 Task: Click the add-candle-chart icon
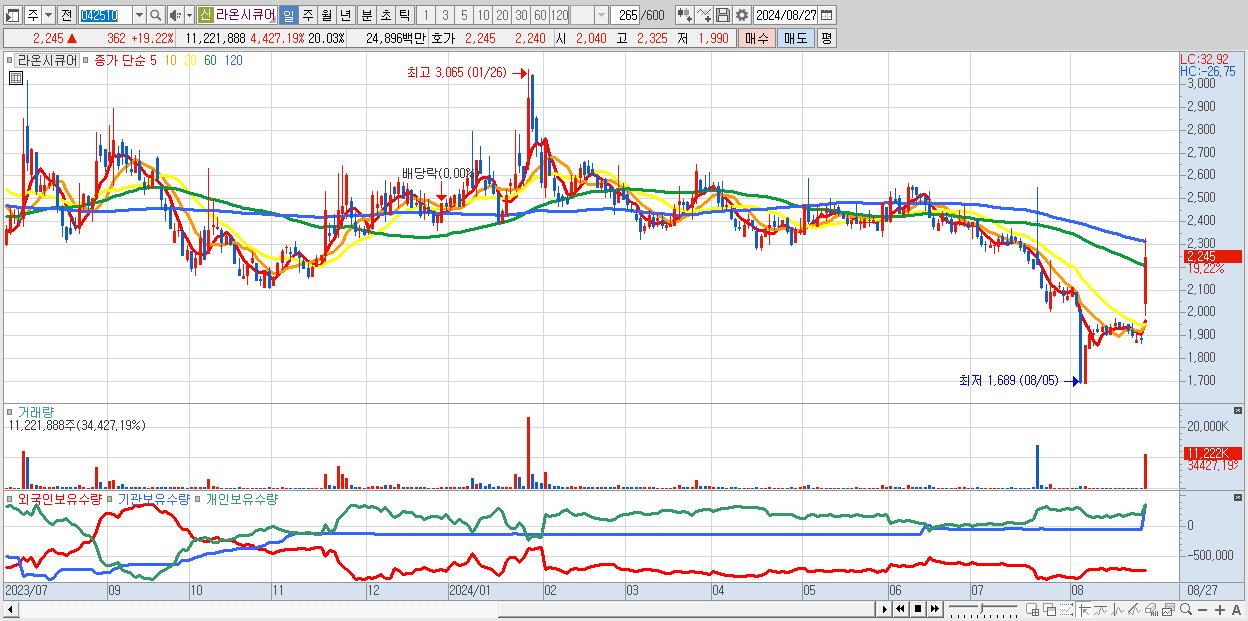point(685,15)
